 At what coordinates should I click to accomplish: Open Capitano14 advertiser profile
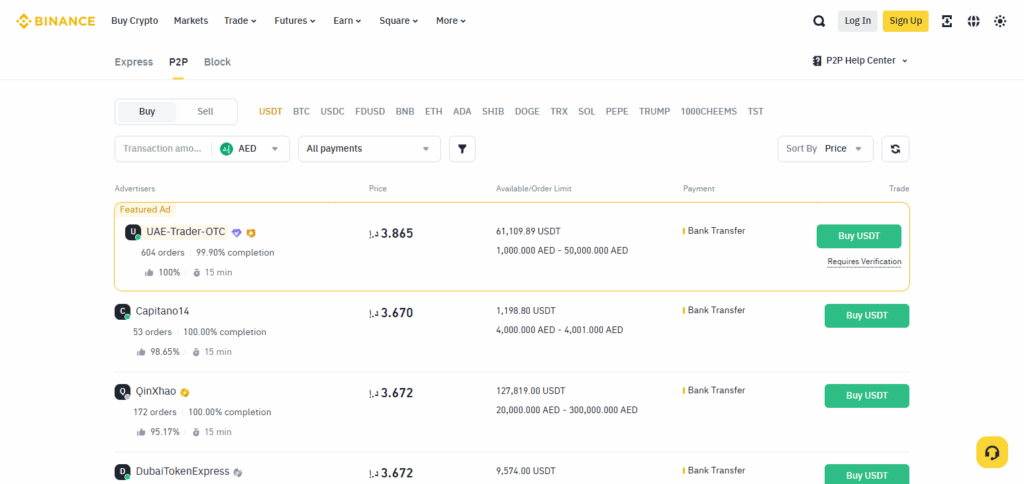(163, 312)
